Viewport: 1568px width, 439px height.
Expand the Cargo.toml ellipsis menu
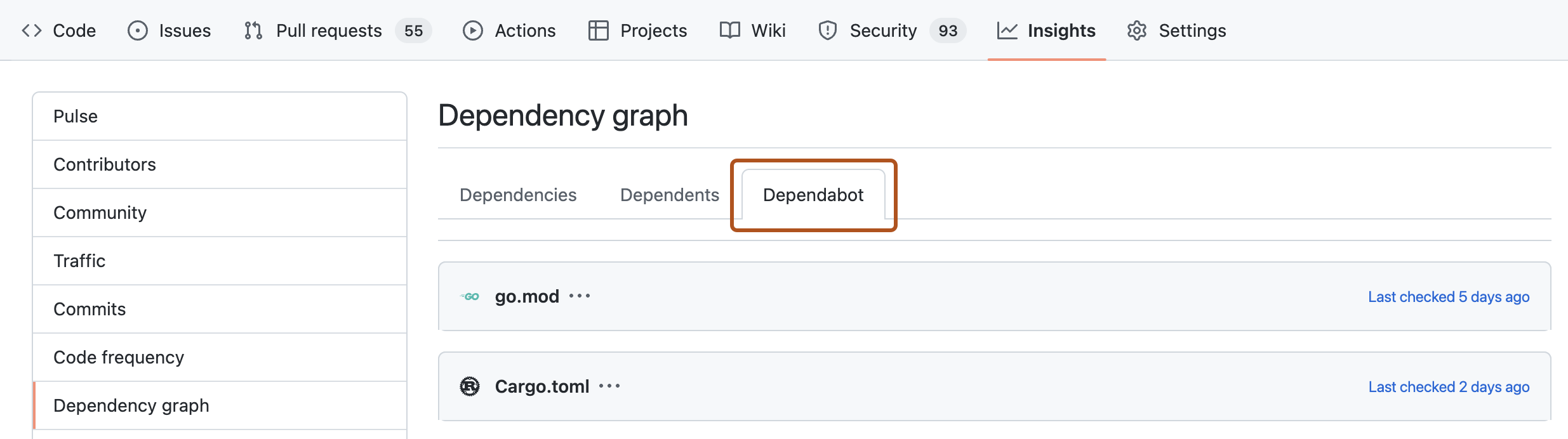pos(609,386)
